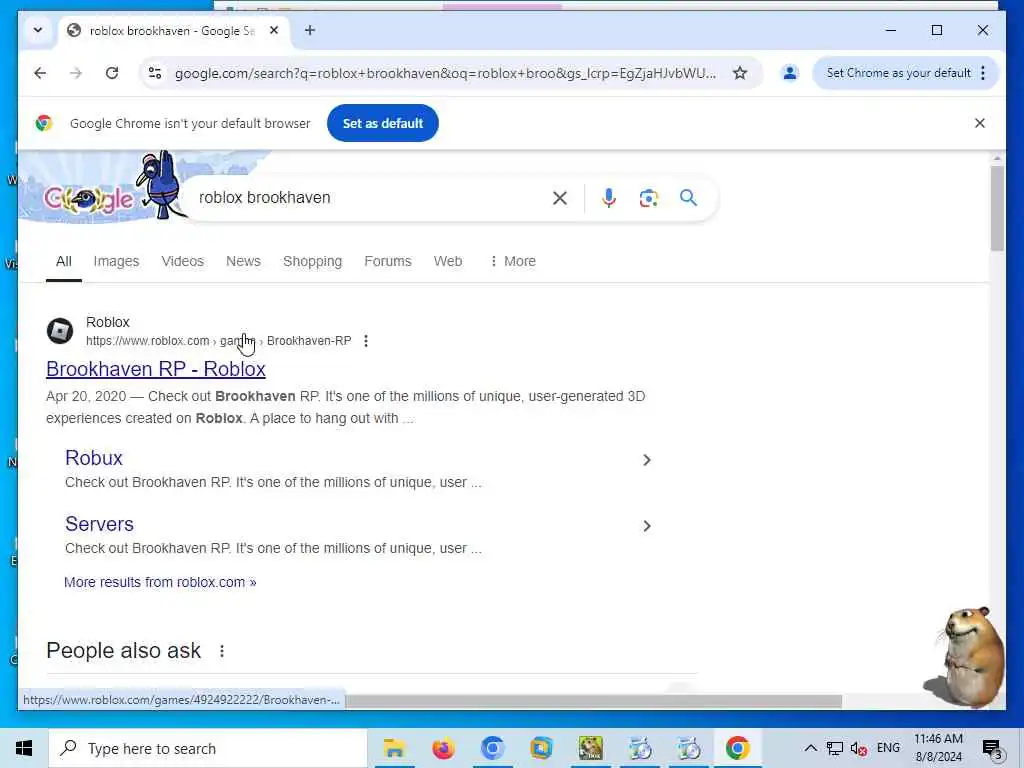Viewport: 1024px width, 768px height.
Task: Click the Roblox site favicon
Action: tap(60, 330)
